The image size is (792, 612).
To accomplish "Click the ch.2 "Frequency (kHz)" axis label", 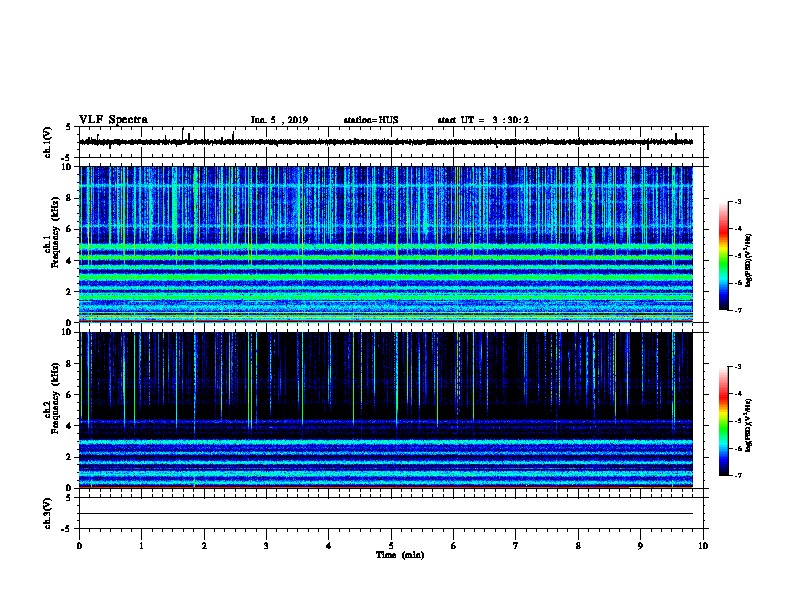I will tap(55, 397).
